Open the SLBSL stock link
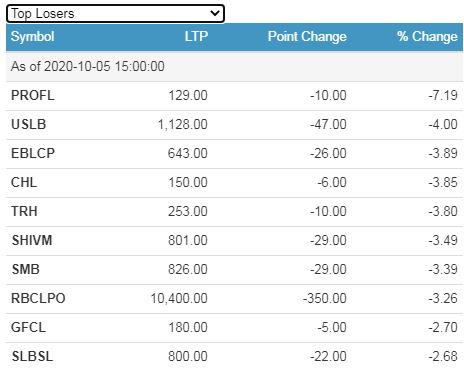Image resolution: width=464 pixels, height=371 pixels. (32, 357)
